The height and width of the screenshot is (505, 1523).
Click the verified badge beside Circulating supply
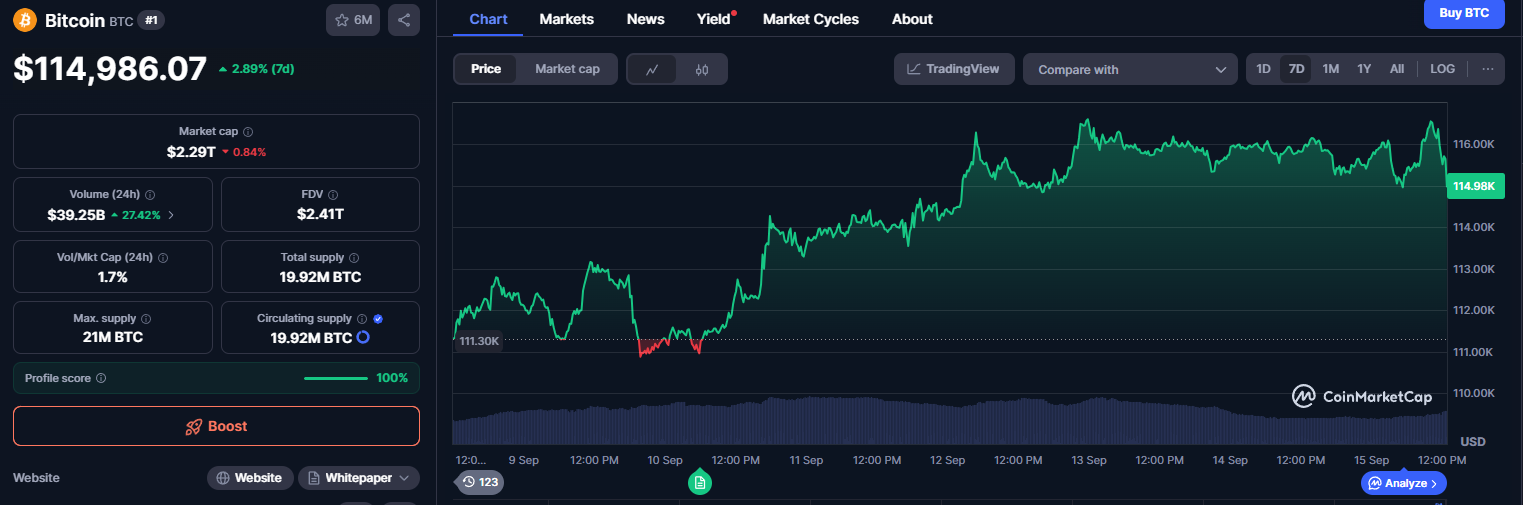[x=378, y=319]
